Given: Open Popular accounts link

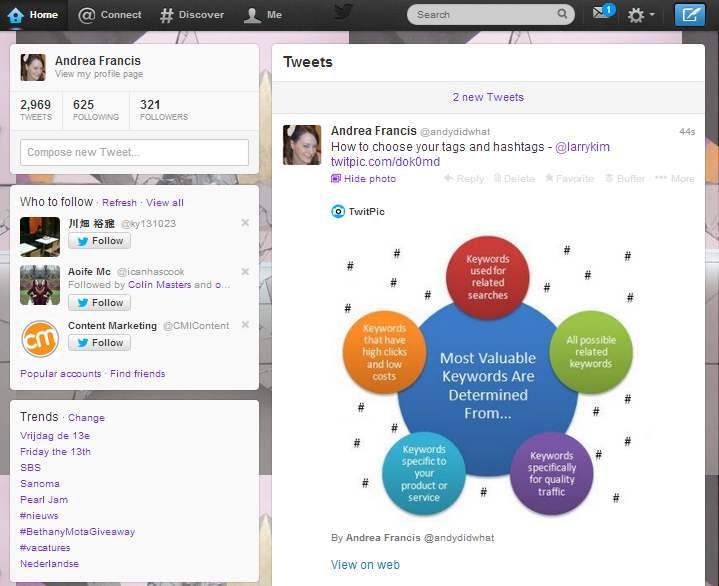Looking at the screenshot, I should 61,374.
